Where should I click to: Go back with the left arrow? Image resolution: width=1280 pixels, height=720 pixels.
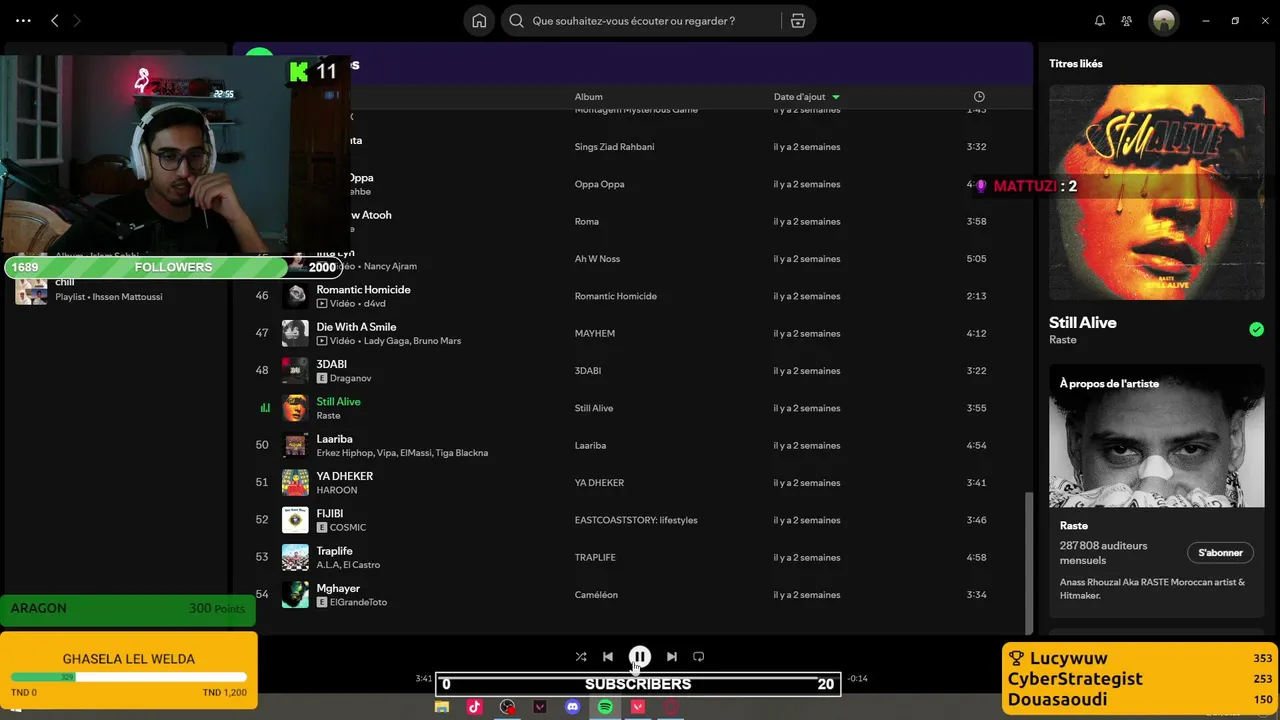click(x=55, y=20)
